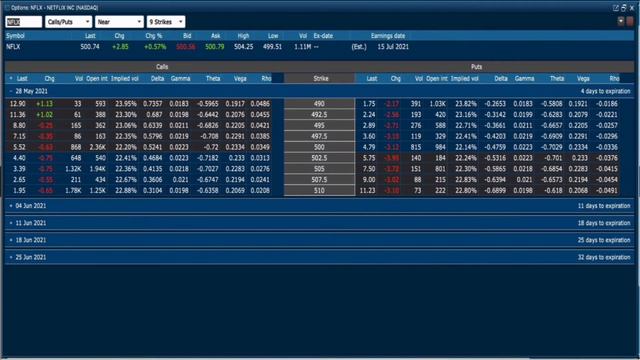Select the 505 strike cell
Image resolution: width=640 pixels, height=360 pixels.
pos(319,169)
